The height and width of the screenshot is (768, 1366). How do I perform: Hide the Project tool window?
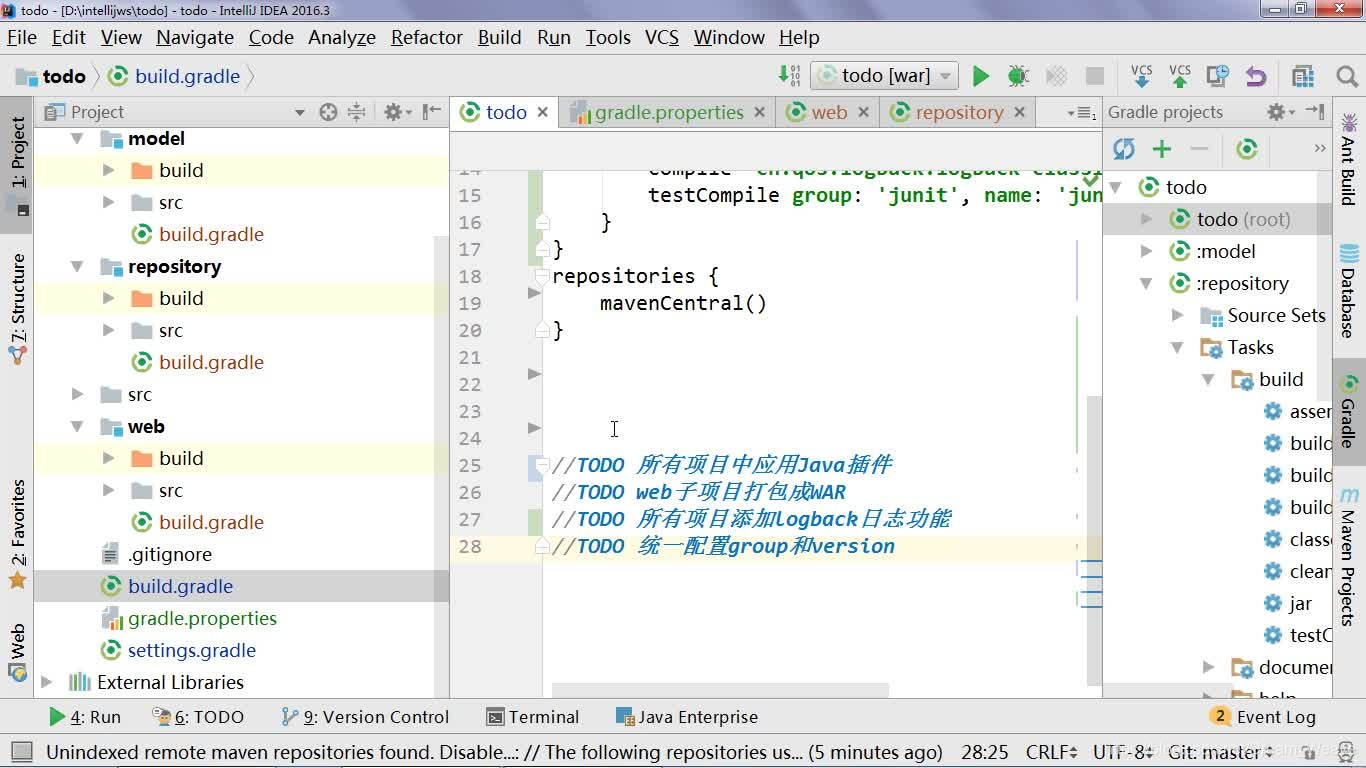432,112
